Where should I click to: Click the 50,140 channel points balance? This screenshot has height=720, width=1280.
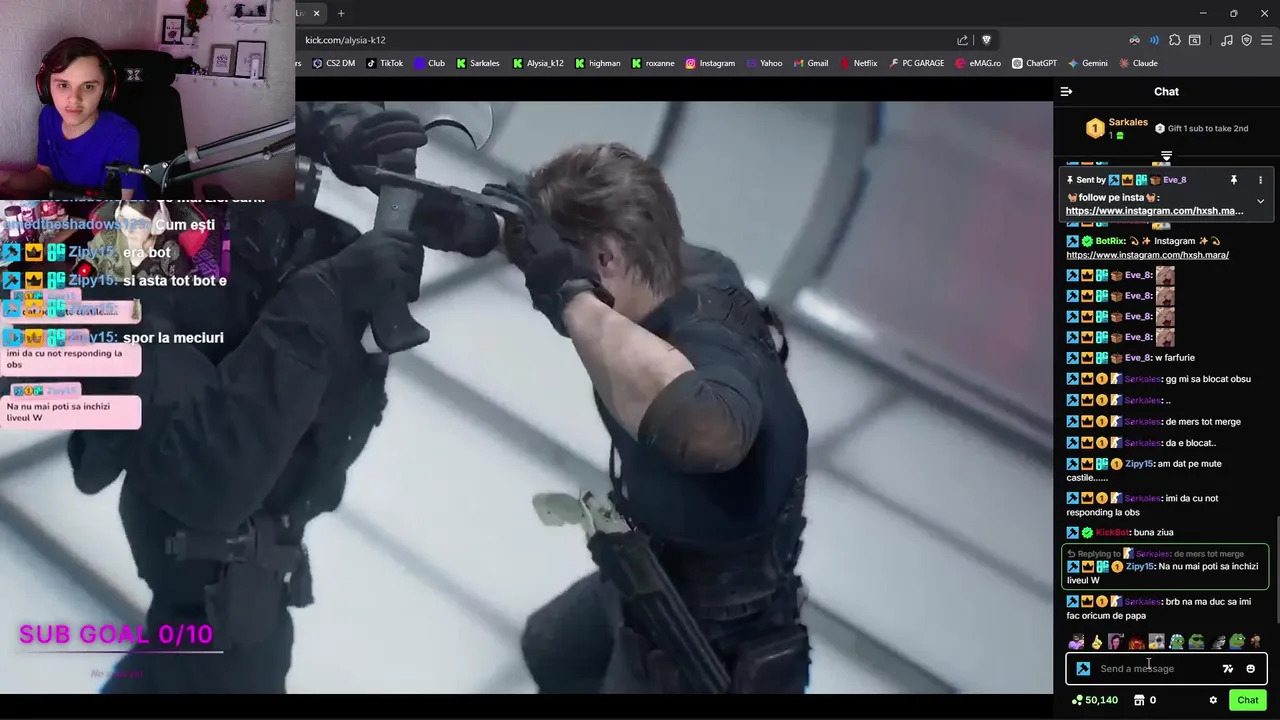(1094, 700)
